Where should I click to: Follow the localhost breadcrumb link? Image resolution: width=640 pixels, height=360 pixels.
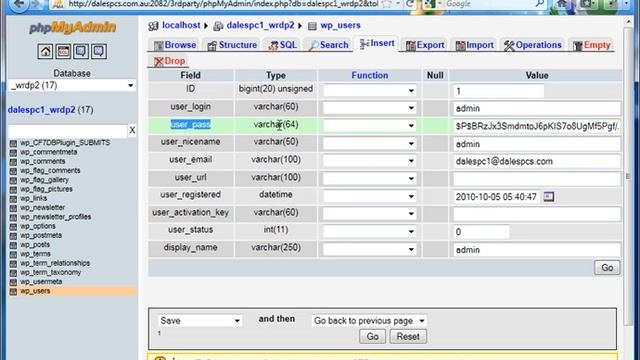click(181, 25)
